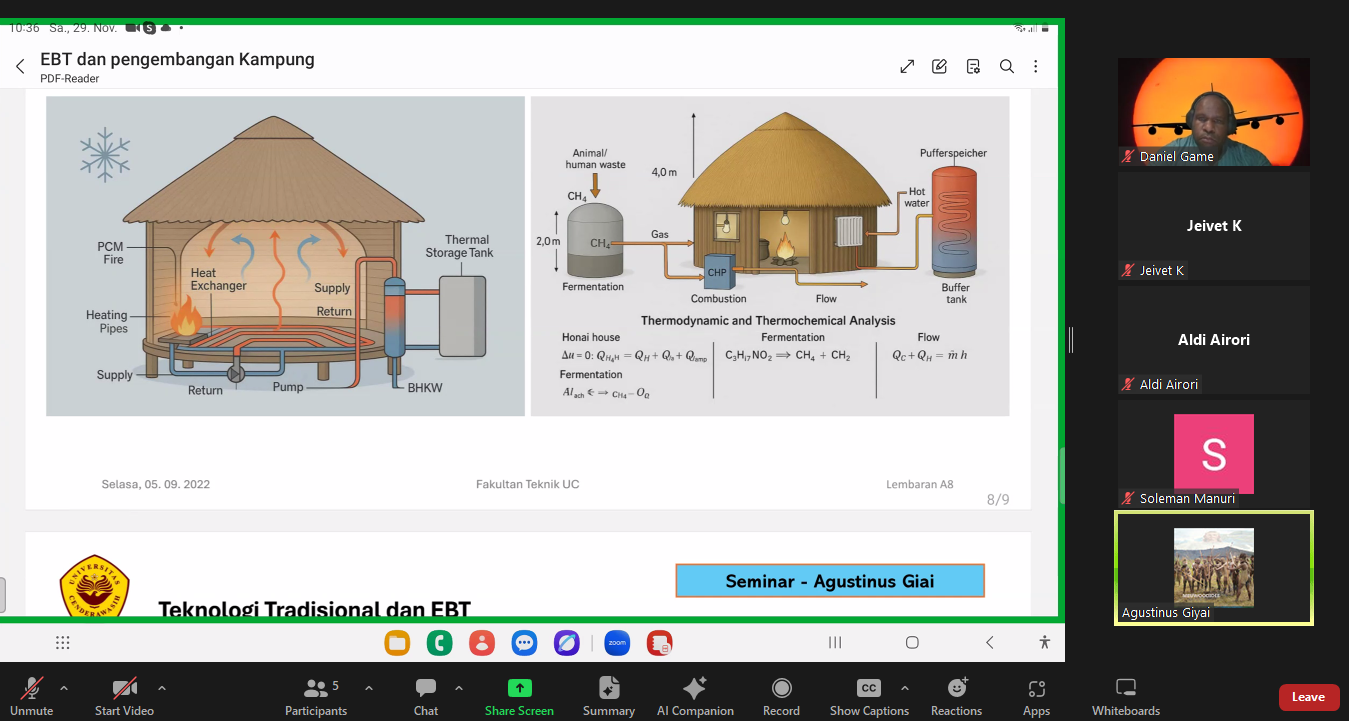The width and height of the screenshot is (1349, 721).
Task: Click the page indicator 8/9
Action: click(998, 499)
